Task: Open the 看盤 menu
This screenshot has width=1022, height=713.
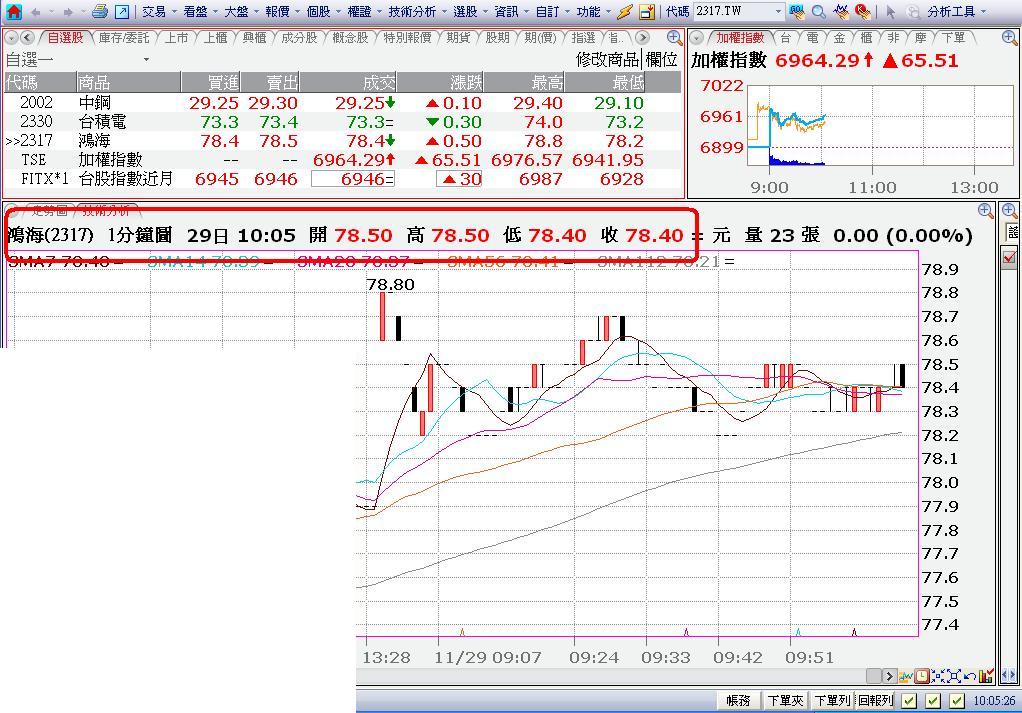Action: 195,12
